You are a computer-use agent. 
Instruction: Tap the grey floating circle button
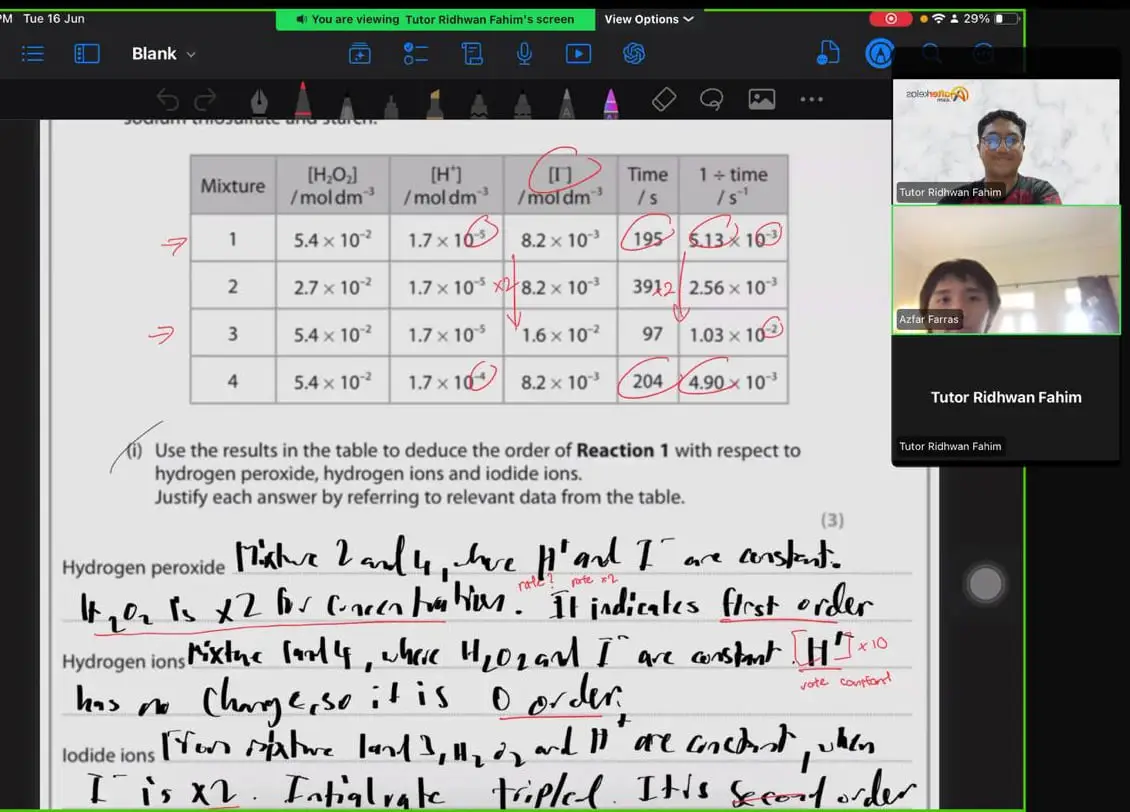point(985,584)
